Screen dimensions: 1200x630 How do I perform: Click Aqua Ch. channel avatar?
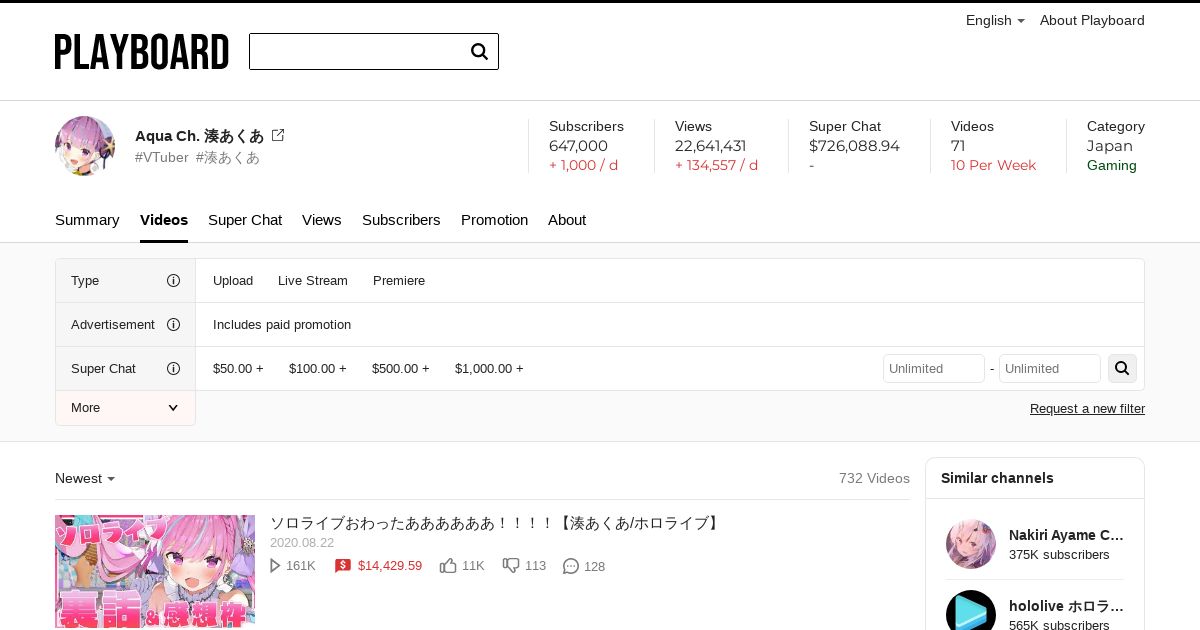pos(85,146)
